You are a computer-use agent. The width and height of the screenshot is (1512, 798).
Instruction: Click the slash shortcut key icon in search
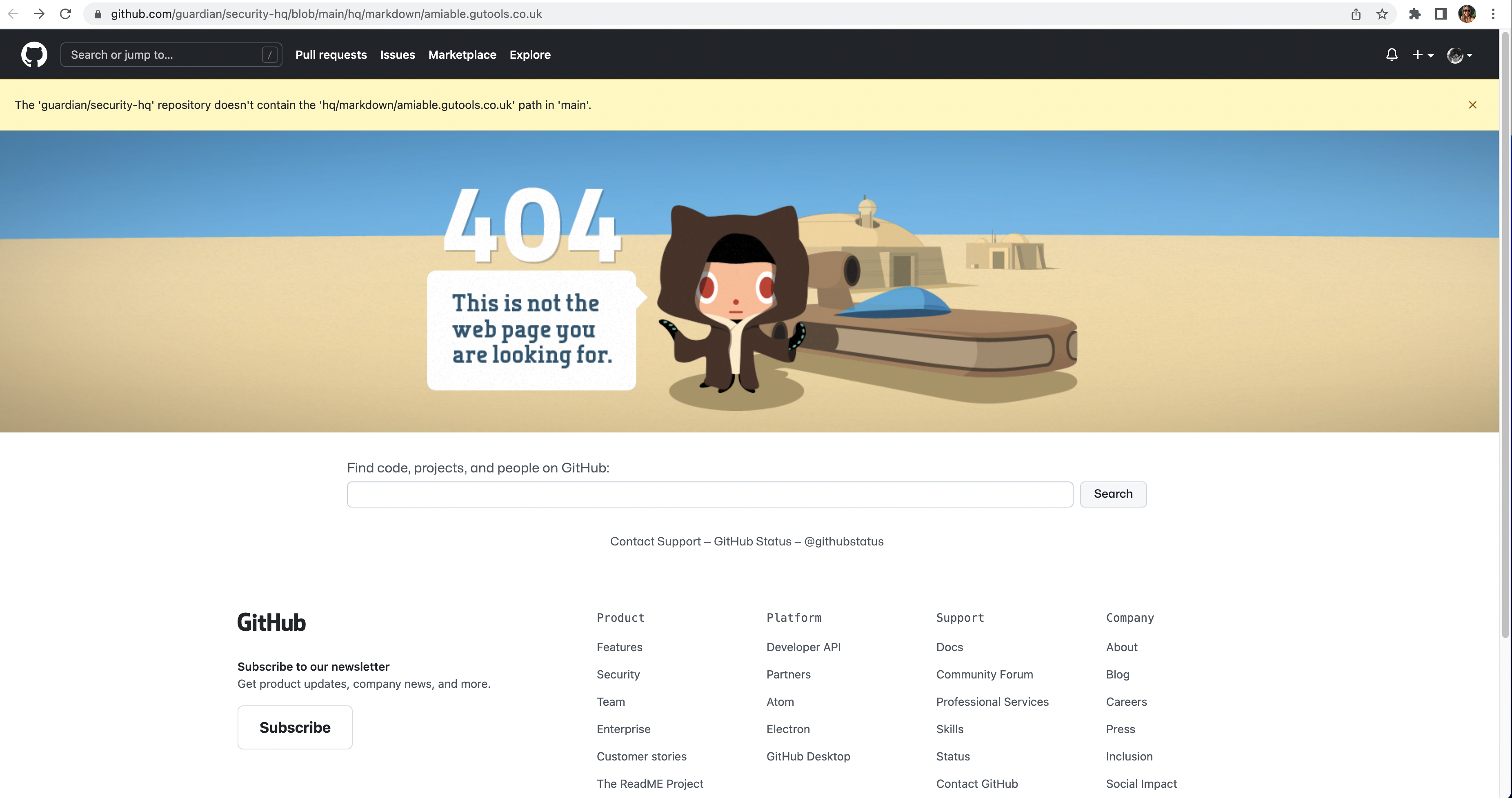[x=269, y=55]
